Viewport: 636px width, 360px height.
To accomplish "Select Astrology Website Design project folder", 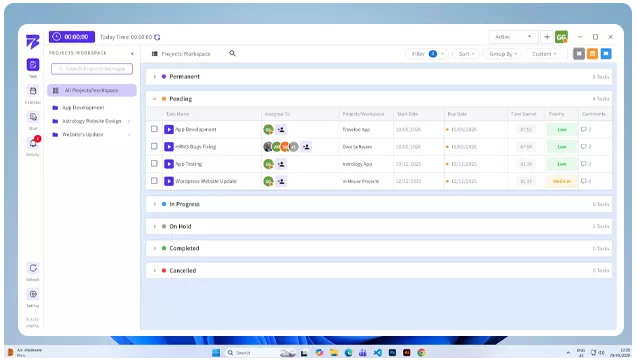I will (x=87, y=121).
